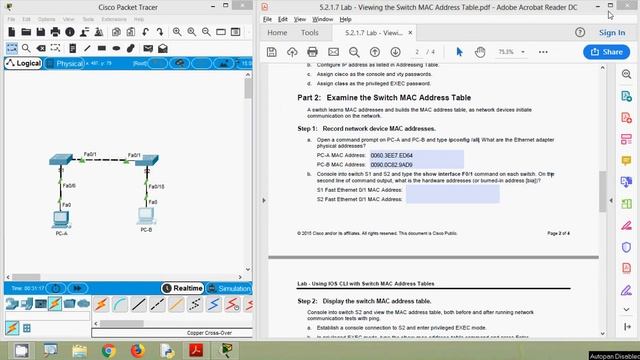Collapse the Acrobat right tools pane
This screenshot has width=640, height=360.
pyautogui.click(x=611, y=200)
